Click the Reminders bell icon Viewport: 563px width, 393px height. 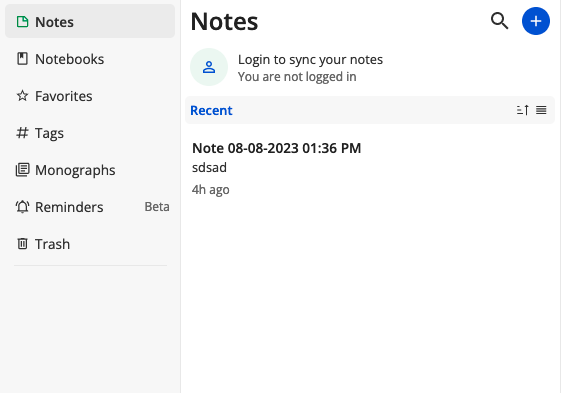pyautogui.click(x=22, y=207)
